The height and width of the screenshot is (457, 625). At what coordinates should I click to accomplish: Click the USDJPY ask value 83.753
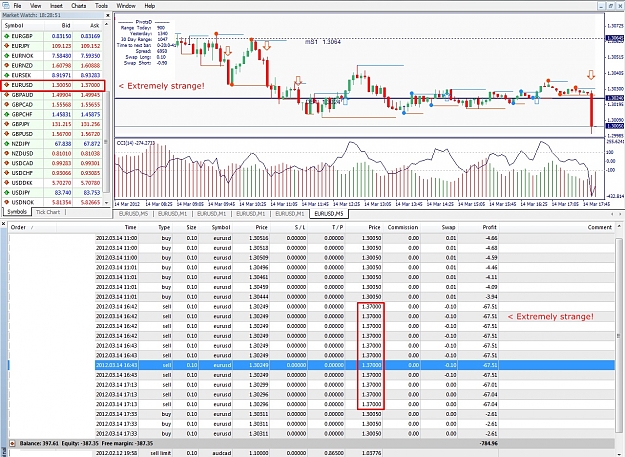tap(92, 193)
